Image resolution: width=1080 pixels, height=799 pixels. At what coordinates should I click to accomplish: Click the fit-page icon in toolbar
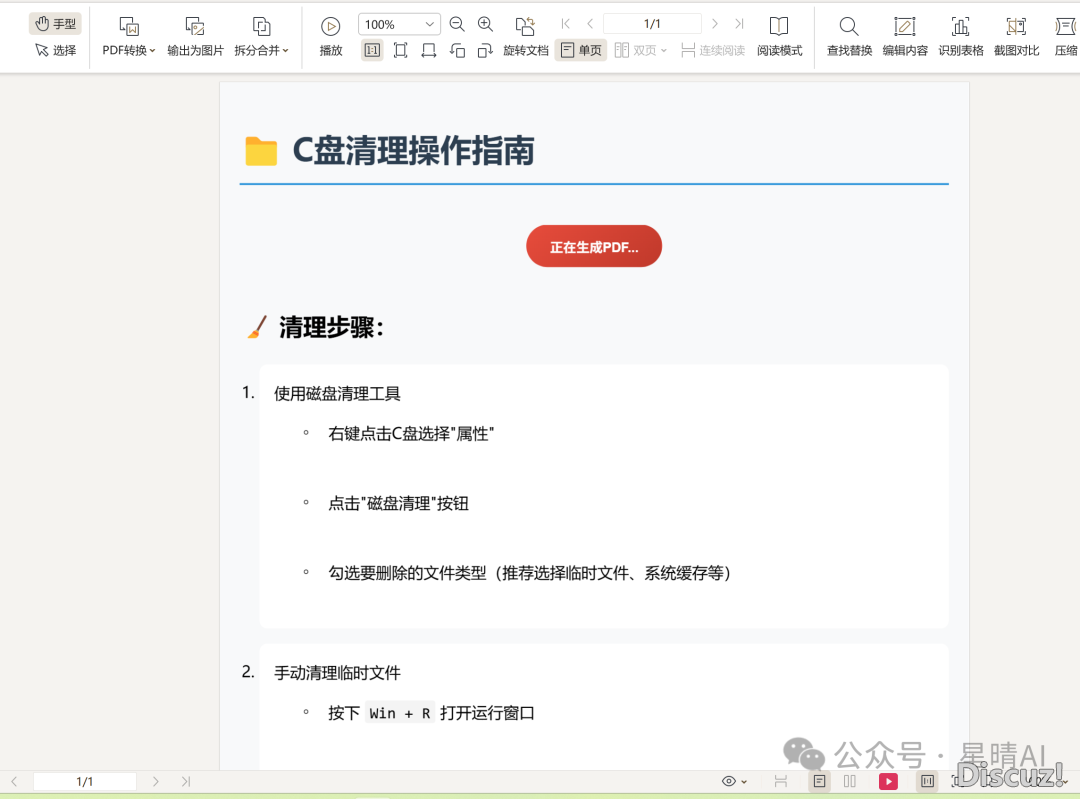tap(400, 50)
